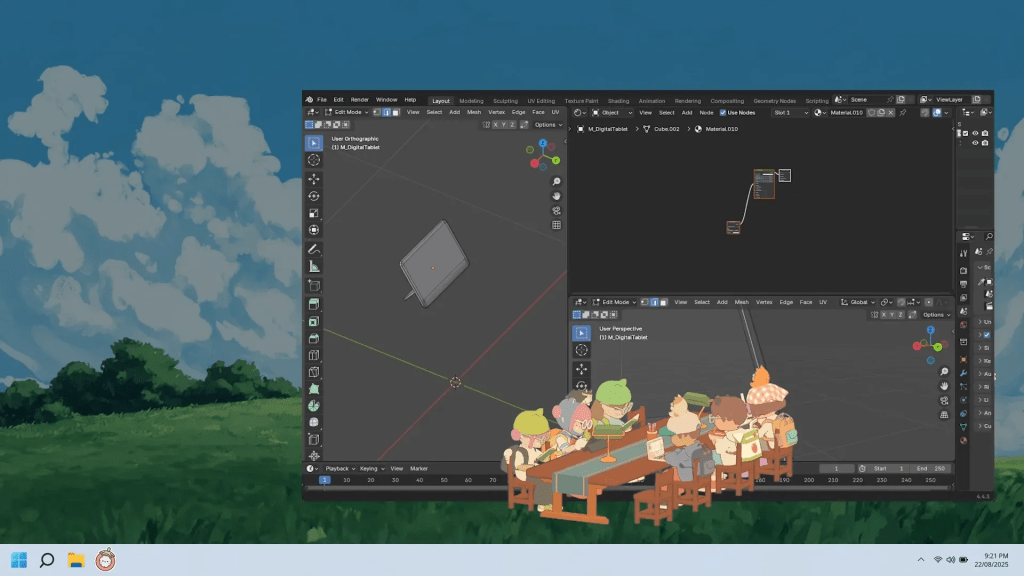Screen dimensions: 1024x576
Task: Click the zoom magnifier in top-left viewport
Action: point(556,181)
